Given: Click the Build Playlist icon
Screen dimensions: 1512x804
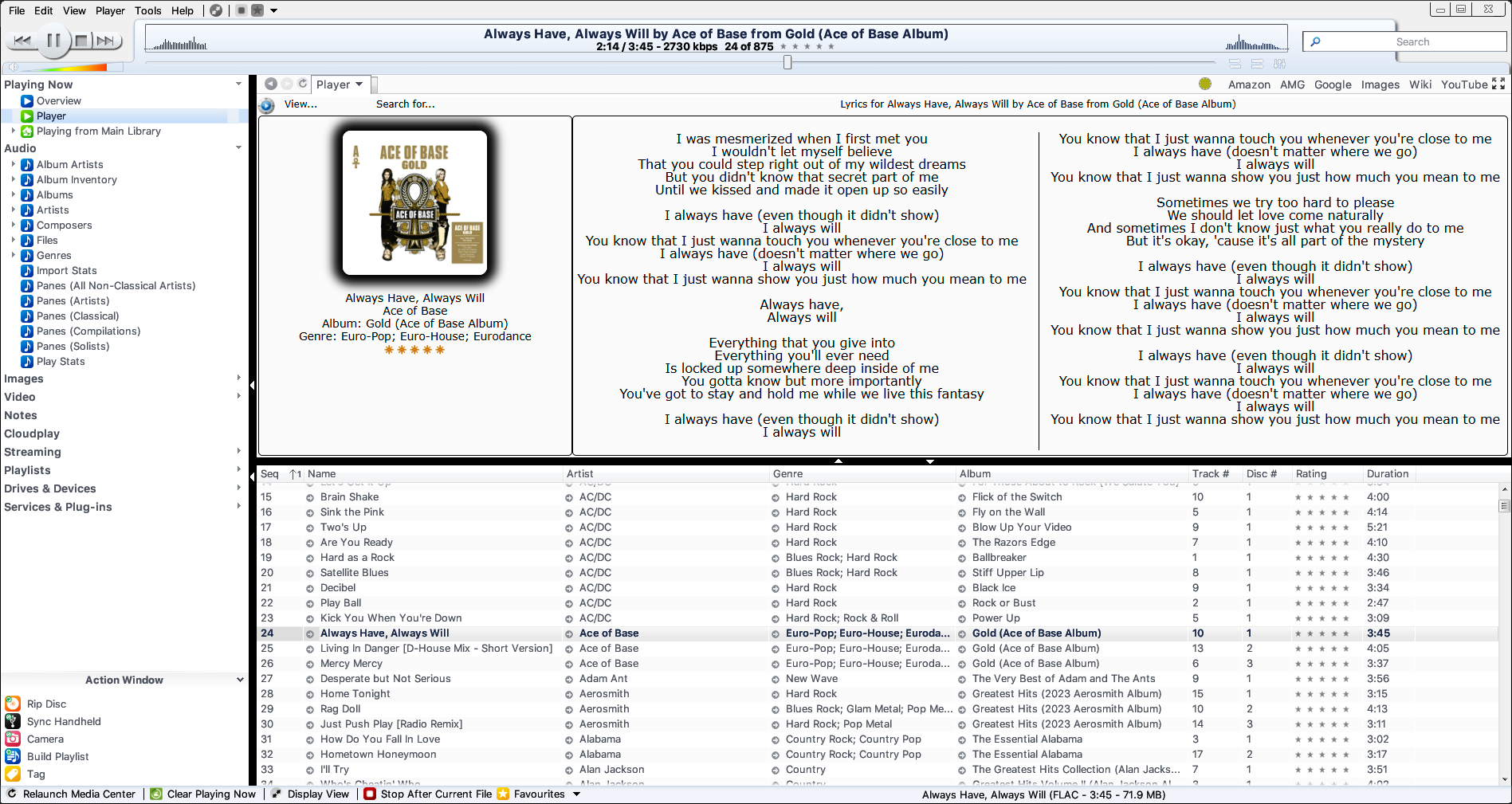Looking at the screenshot, I should coord(13,756).
